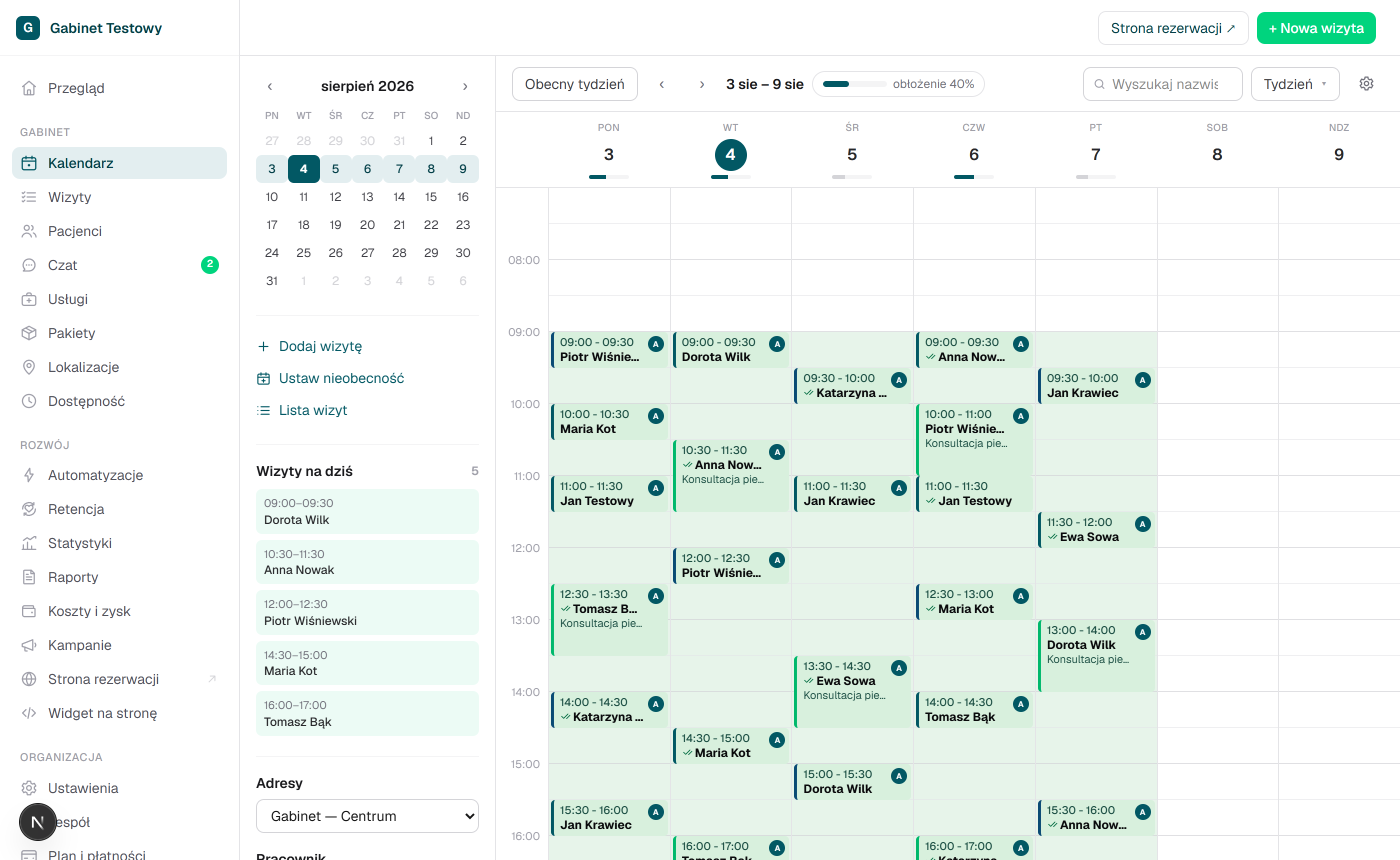The image size is (1400, 860).
Task: Open Monday 10:00 Maria Kot appointment
Action: [x=609, y=421]
